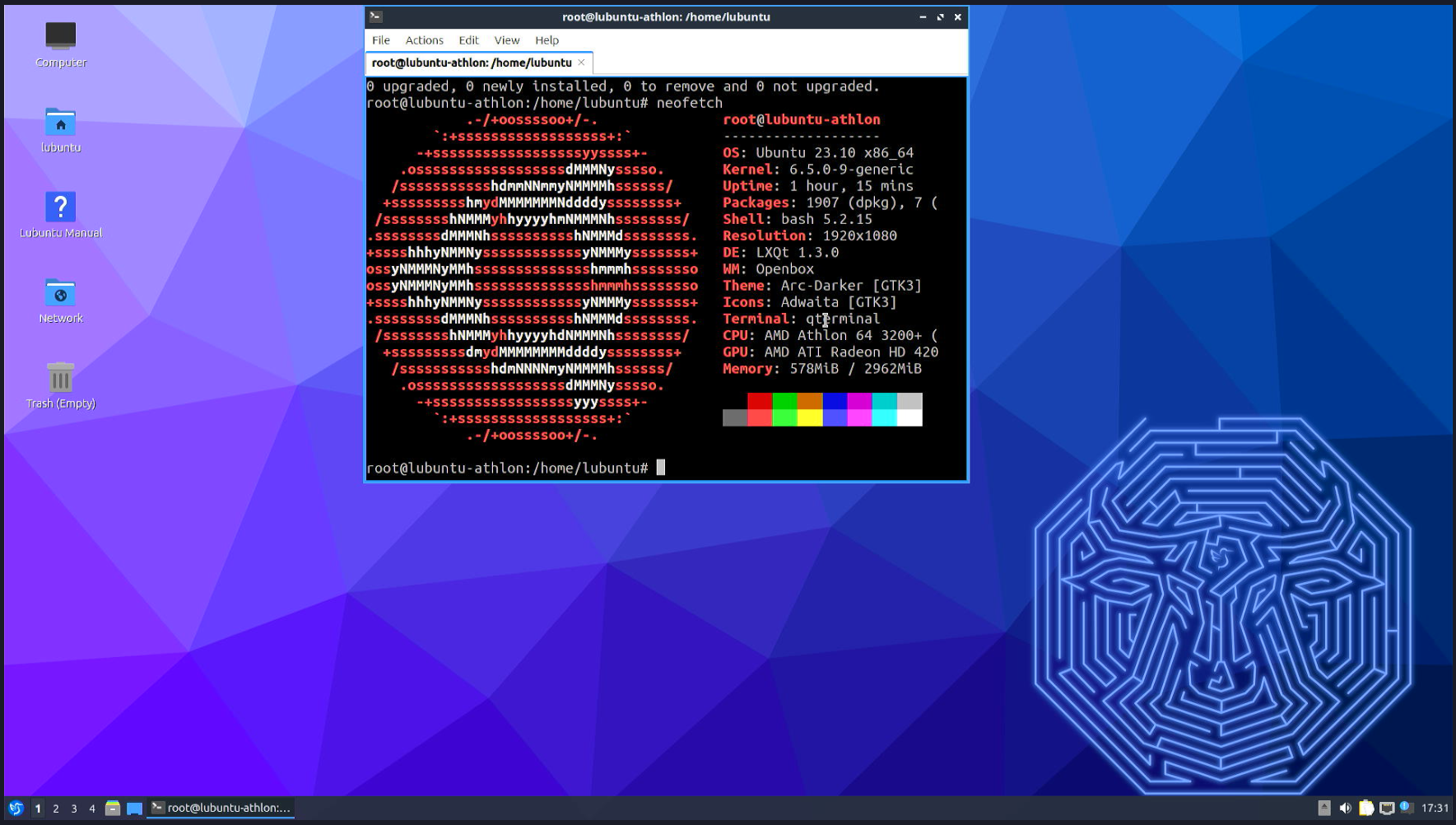Click the 'Terminal: qterminal' line

tap(802, 319)
